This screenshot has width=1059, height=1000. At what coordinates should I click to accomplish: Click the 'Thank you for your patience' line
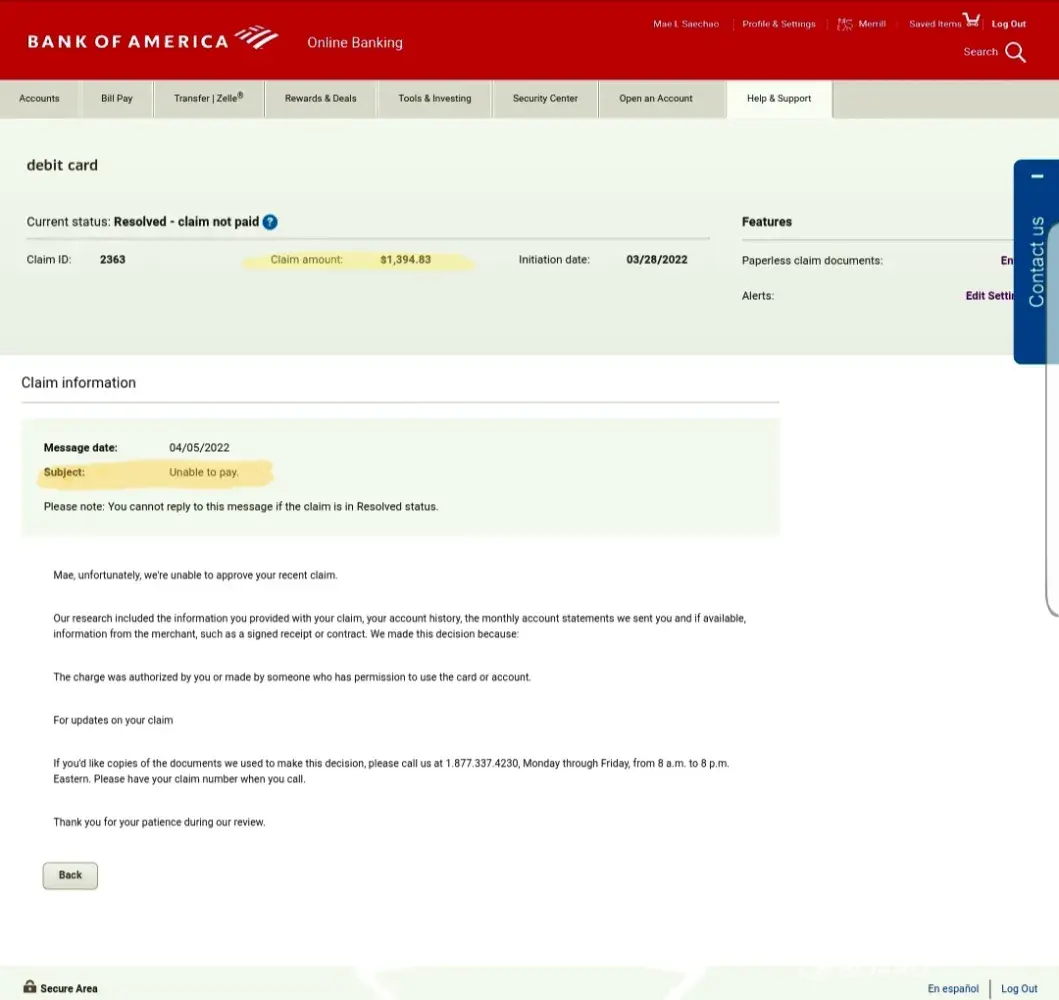pyautogui.click(x=159, y=822)
